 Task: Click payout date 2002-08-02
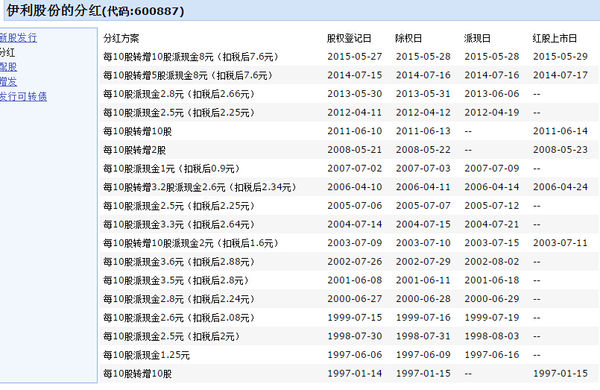coord(492,262)
